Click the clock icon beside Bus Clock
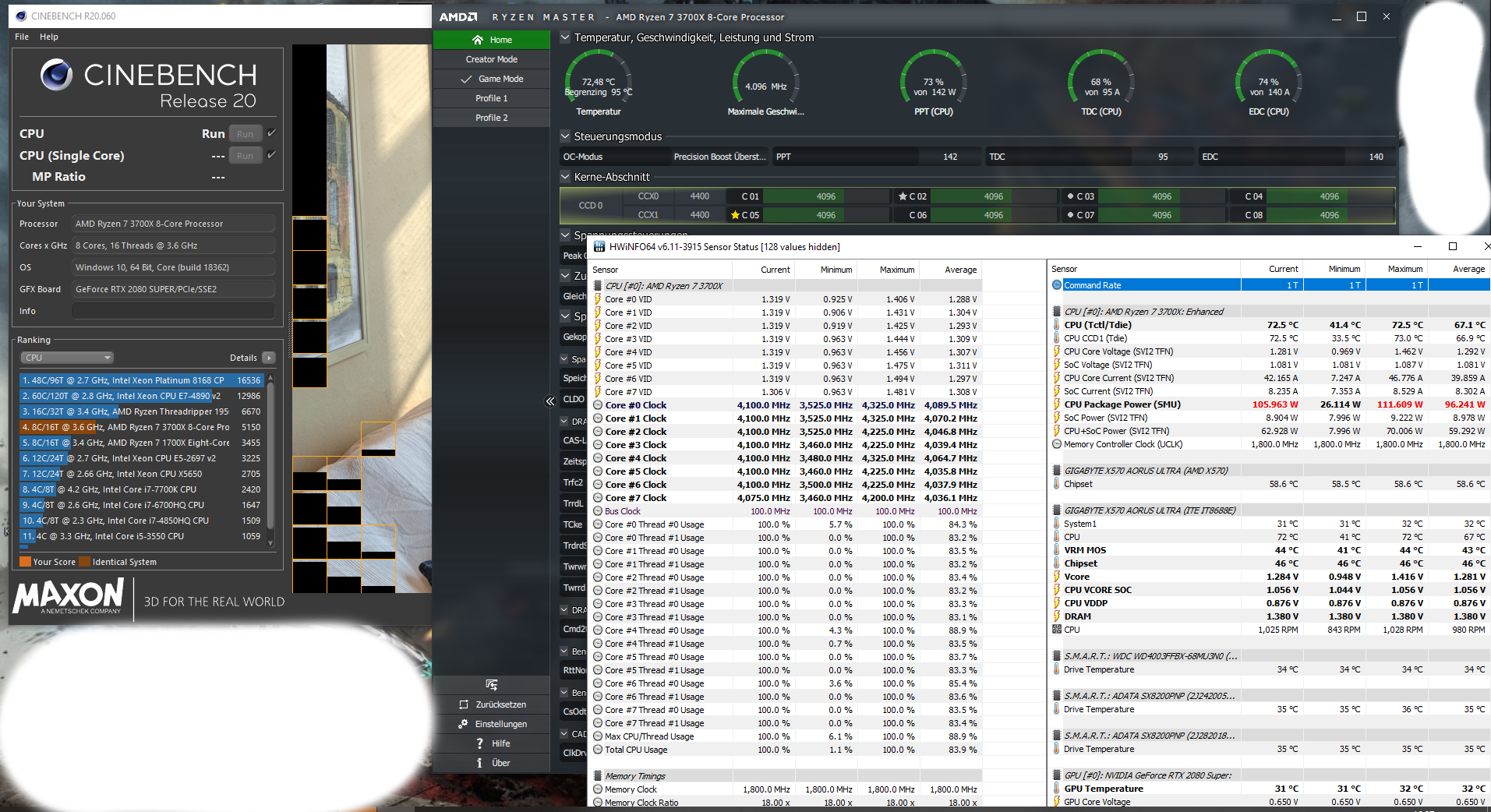The height and width of the screenshot is (812, 1491). tap(598, 511)
